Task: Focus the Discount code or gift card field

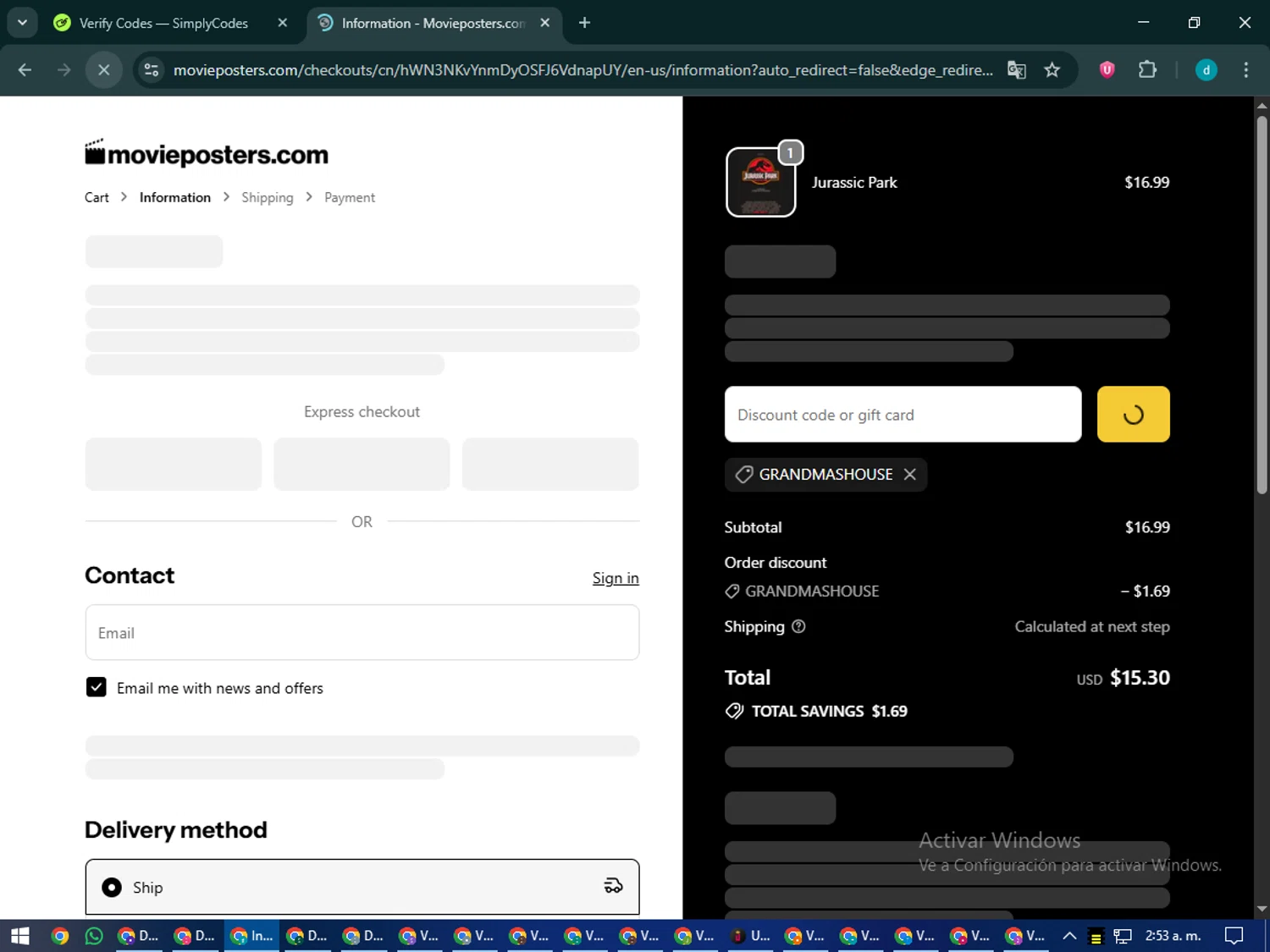Action: (903, 415)
